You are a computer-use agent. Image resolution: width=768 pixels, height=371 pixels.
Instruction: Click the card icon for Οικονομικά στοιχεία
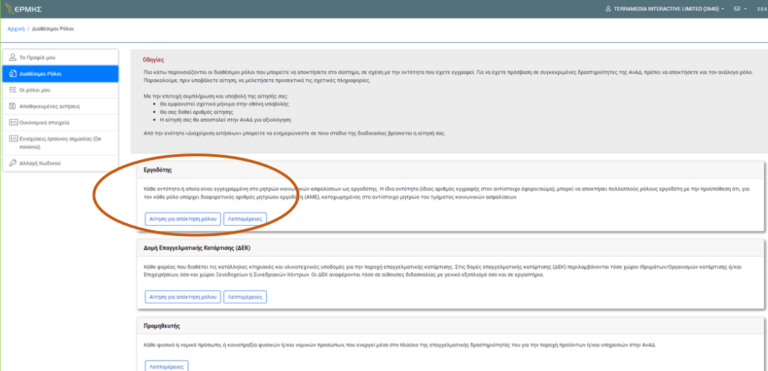coord(13,123)
